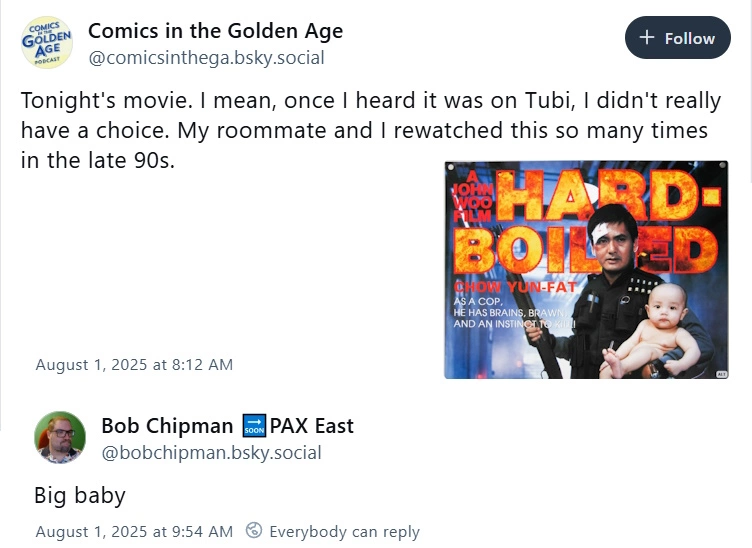Screen dimensions: 752x548
Task: Open Bob Chipman's profile avatar
Action: coord(60,437)
